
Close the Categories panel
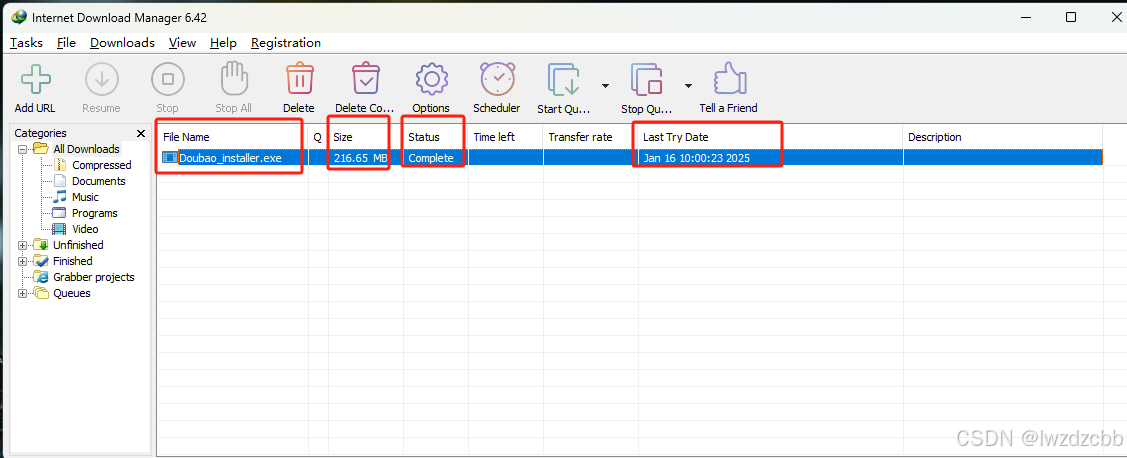141,133
